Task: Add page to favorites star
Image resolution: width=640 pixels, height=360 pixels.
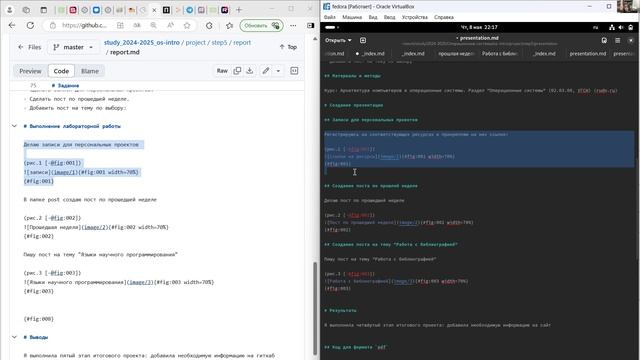Action: [x=187, y=25]
